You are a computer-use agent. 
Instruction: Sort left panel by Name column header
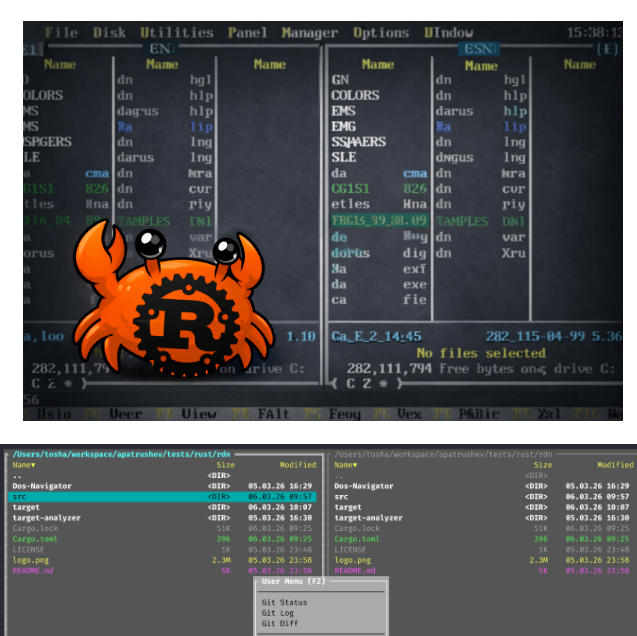24,465
